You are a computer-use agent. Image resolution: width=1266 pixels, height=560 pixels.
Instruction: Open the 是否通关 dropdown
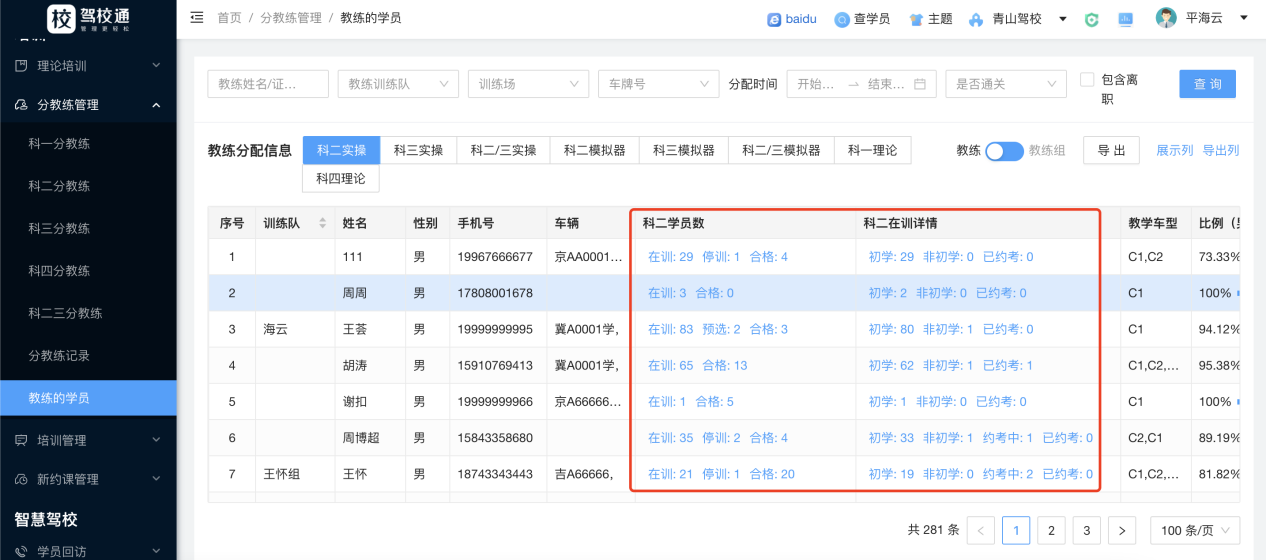pyautogui.click(x=1005, y=84)
